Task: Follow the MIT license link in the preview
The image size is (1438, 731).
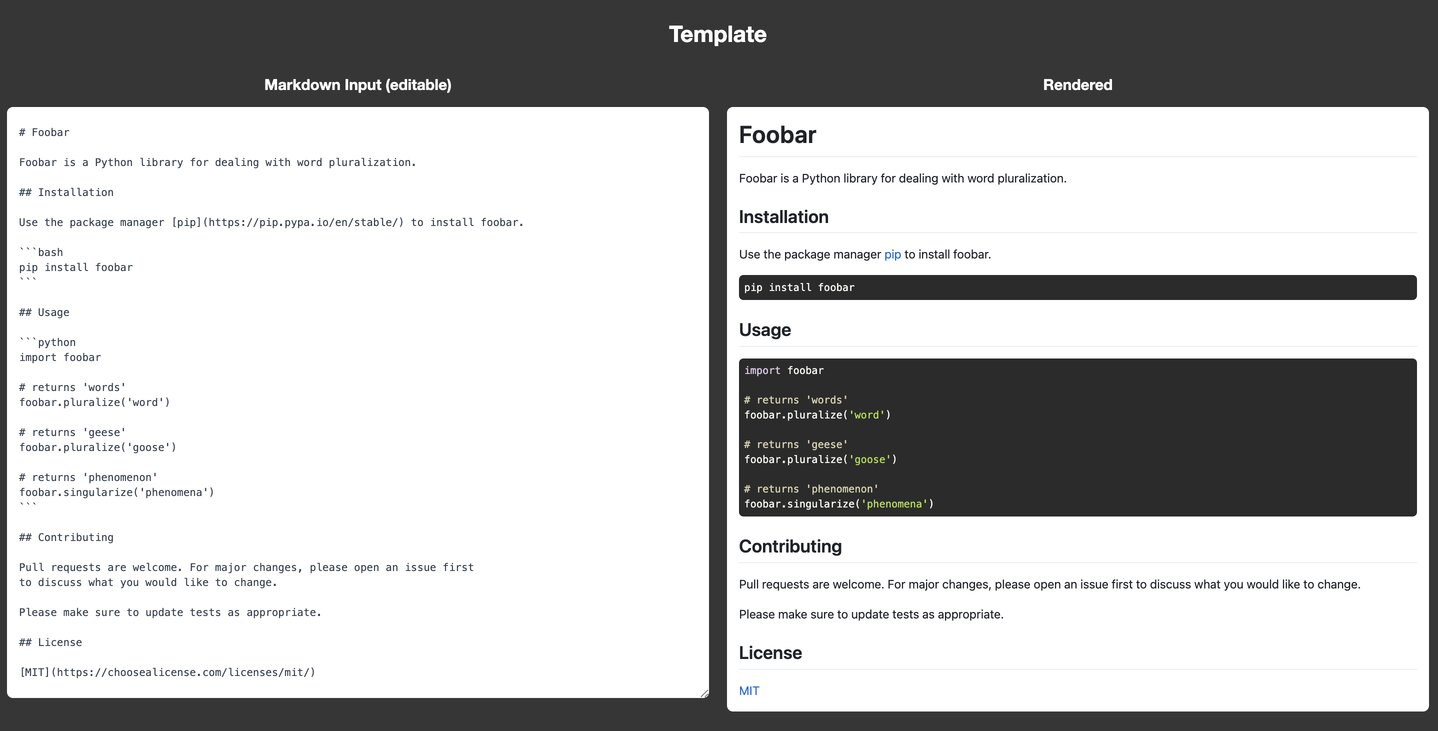Action: (x=748, y=690)
